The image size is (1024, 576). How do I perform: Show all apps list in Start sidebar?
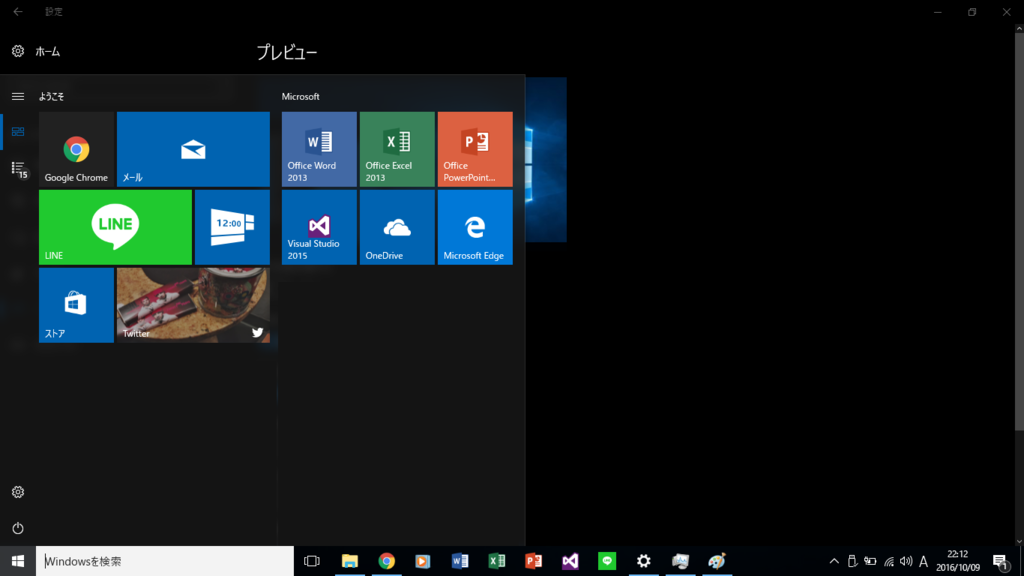pyautogui.click(x=18, y=168)
